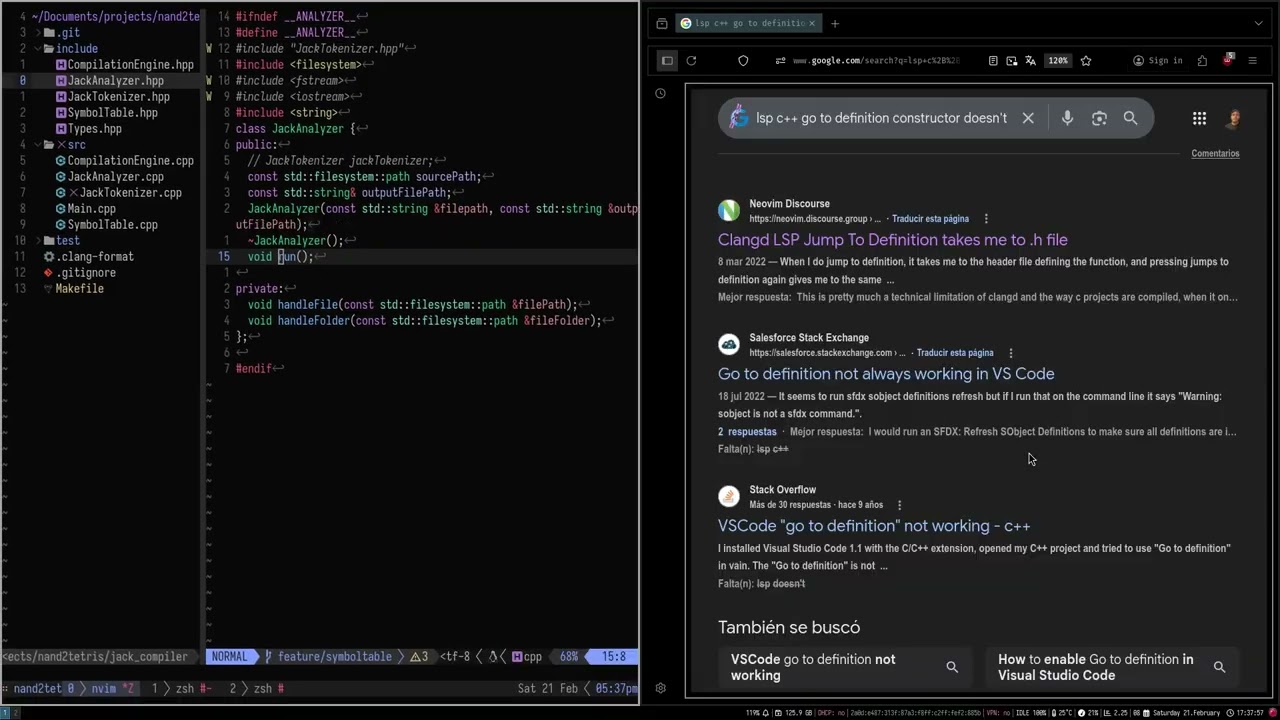Click 'Traducir esta página' for Salesforce result
The width and height of the screenshot is (1280, 720).
[x=955, y=353]
